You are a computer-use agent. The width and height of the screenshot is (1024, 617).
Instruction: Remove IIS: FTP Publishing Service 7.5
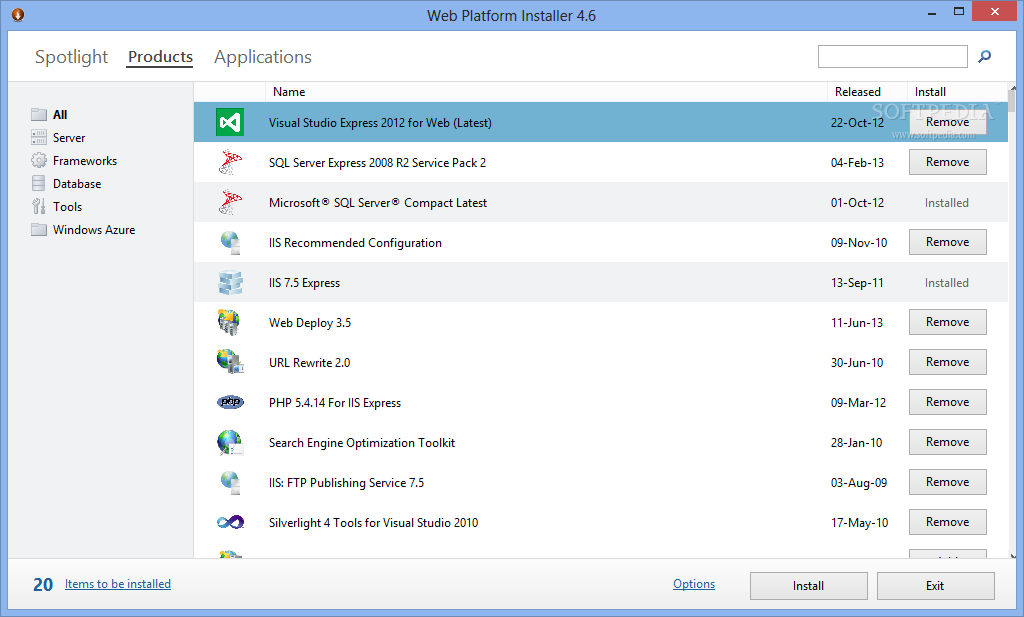tap(948, 482)
